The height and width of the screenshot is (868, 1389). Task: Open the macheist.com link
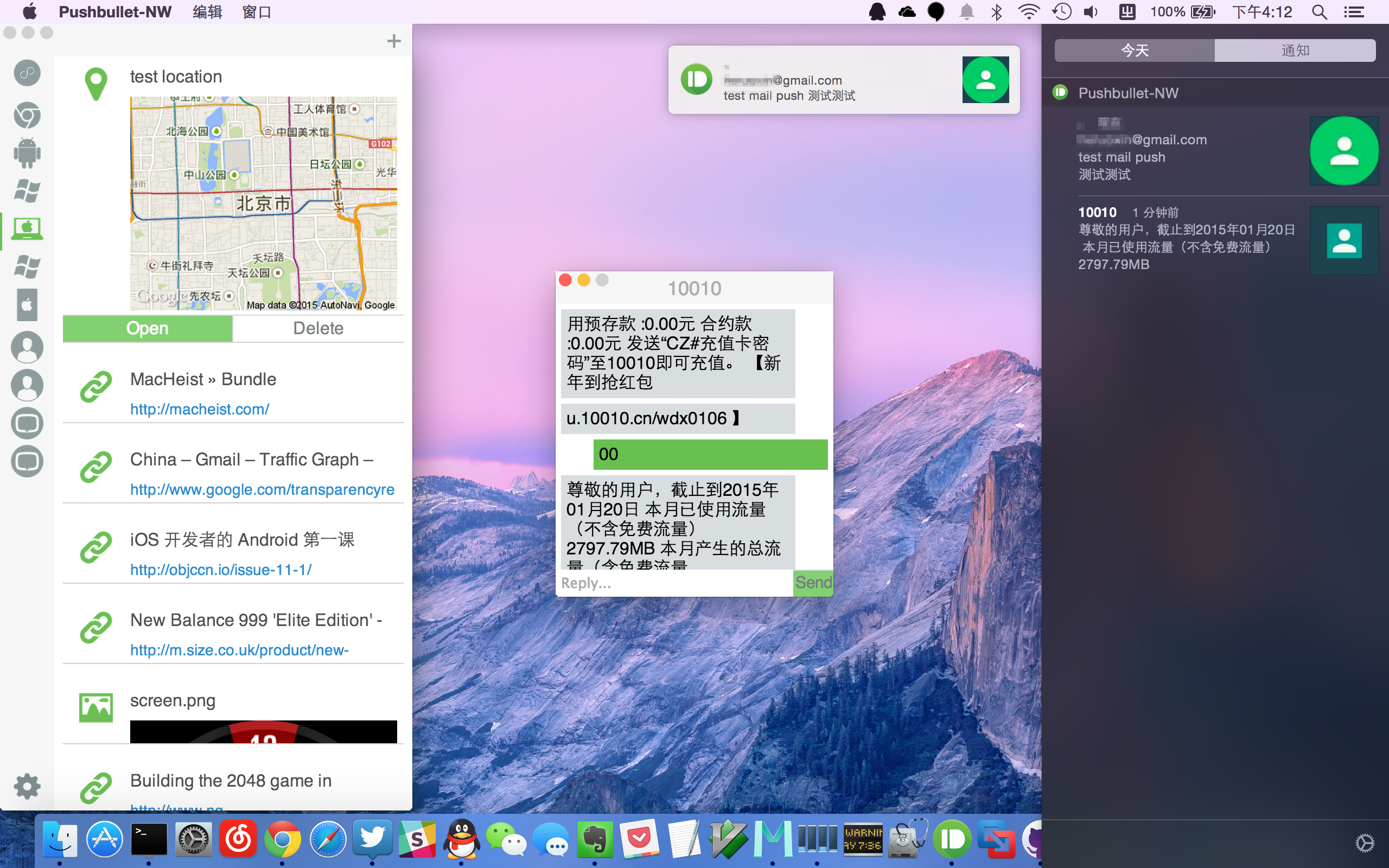click(199, 409)
